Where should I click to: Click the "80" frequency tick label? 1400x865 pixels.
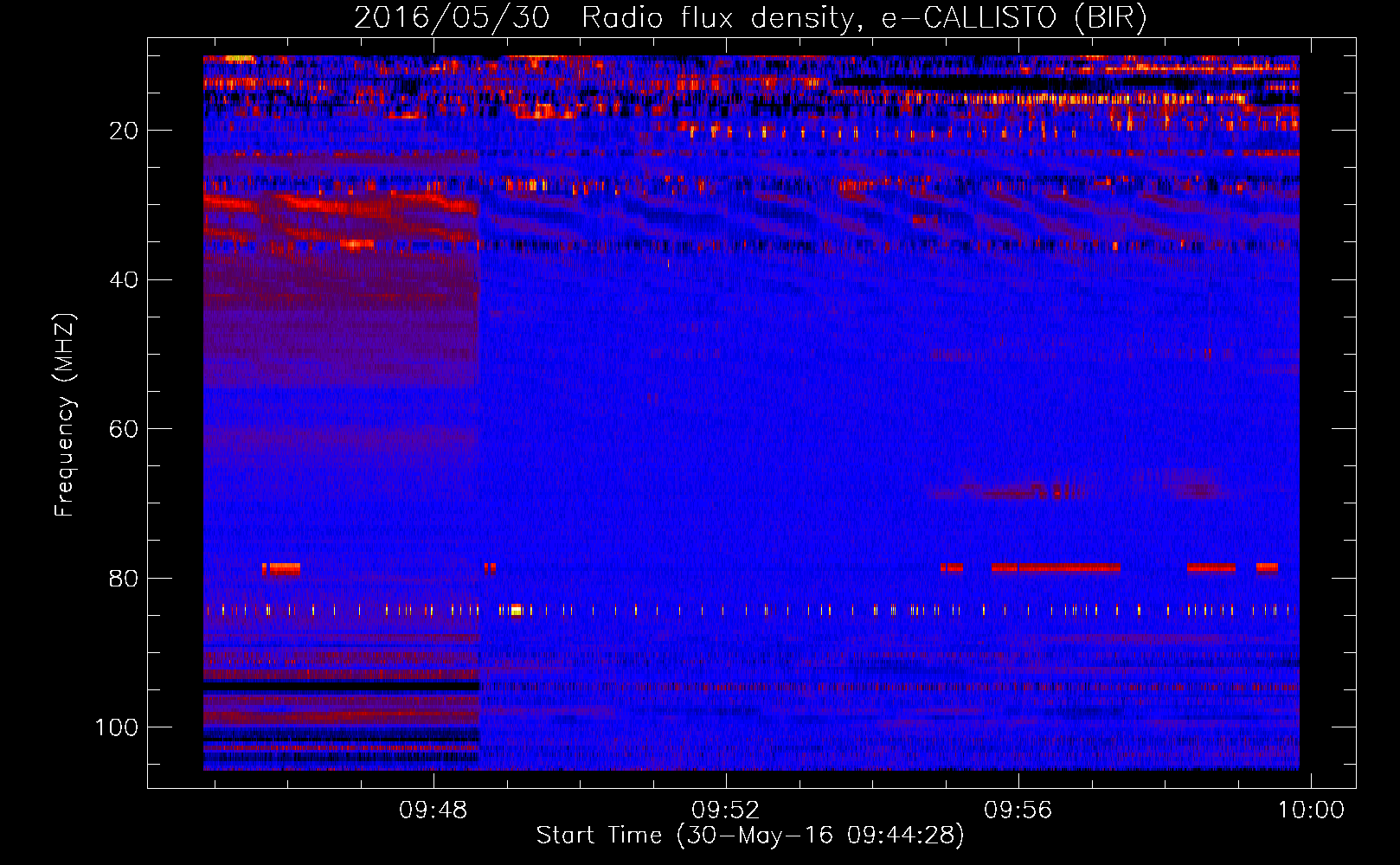tap(124, 579)
